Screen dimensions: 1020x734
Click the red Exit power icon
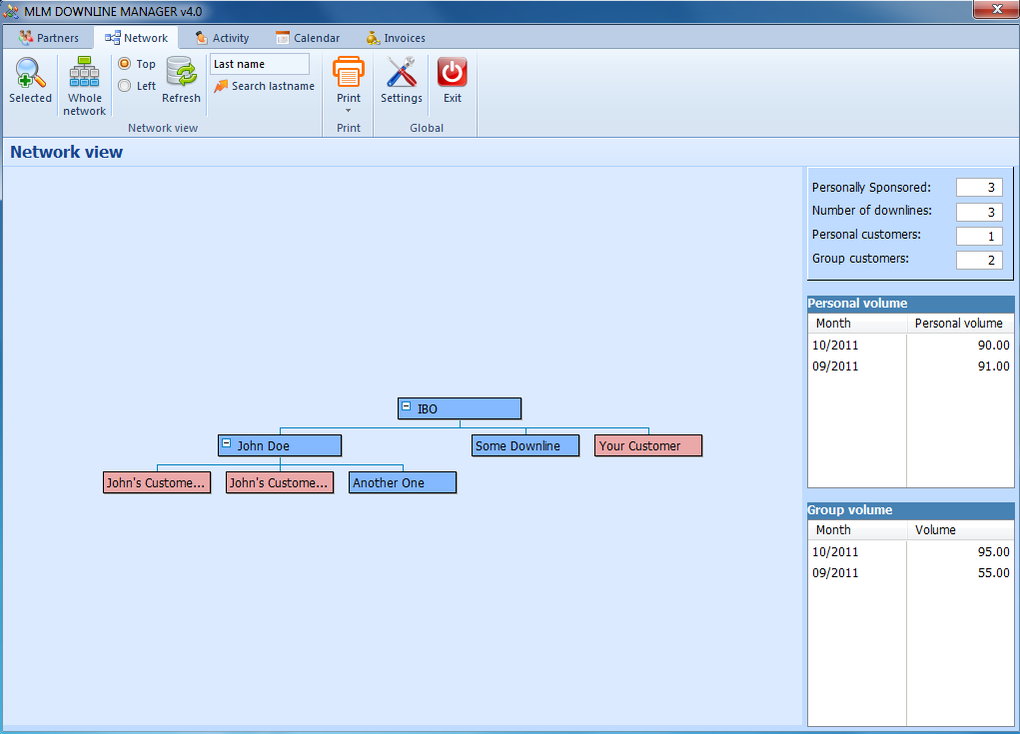452,72
